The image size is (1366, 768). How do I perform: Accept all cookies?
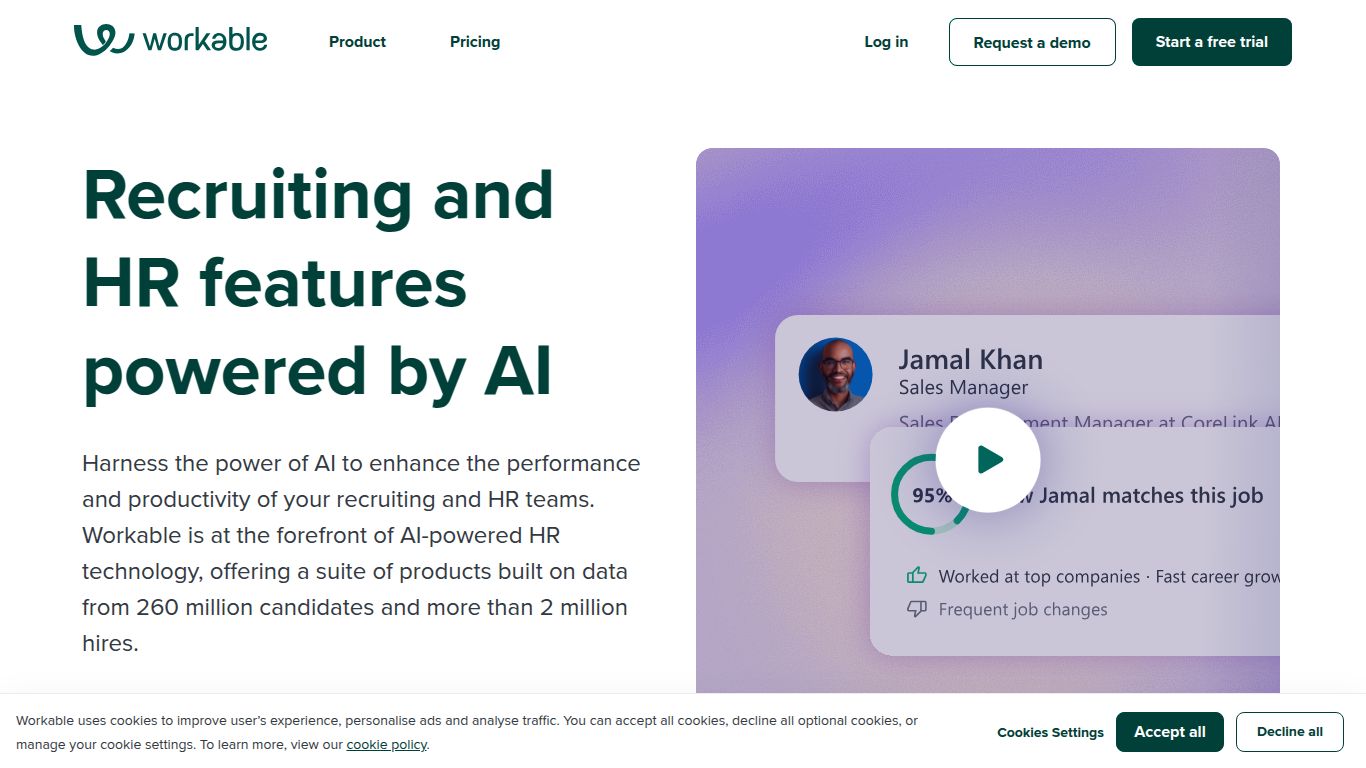[x=1170, y=731]
